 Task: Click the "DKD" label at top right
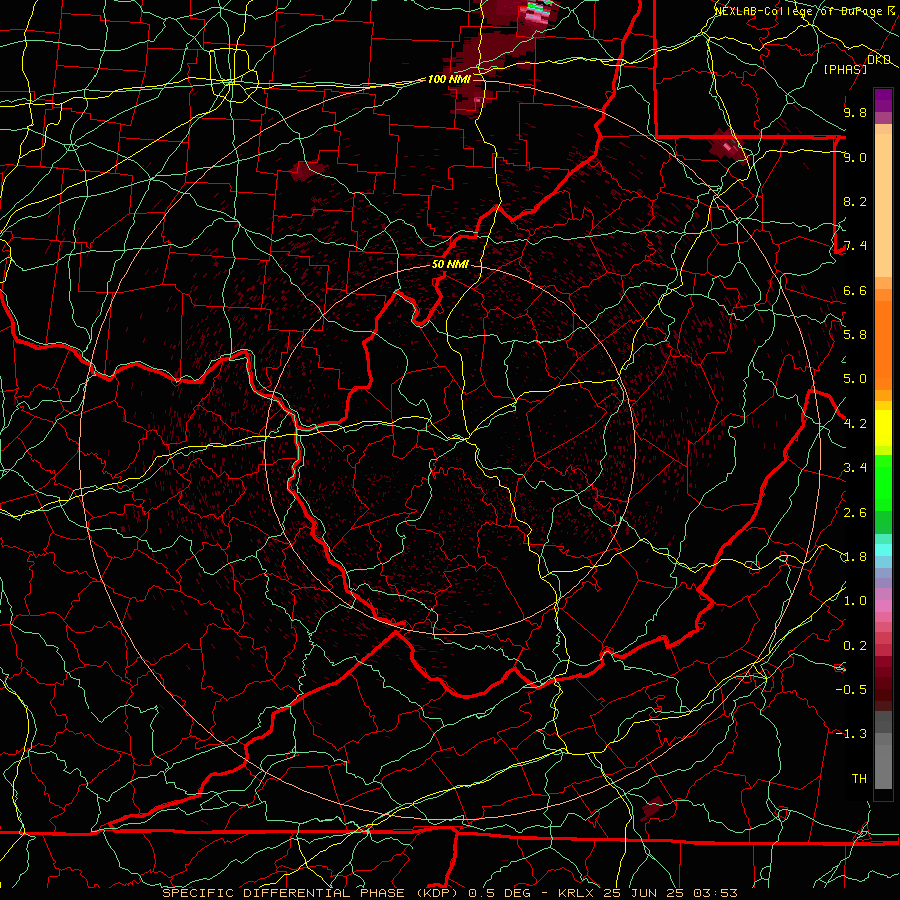879,59
